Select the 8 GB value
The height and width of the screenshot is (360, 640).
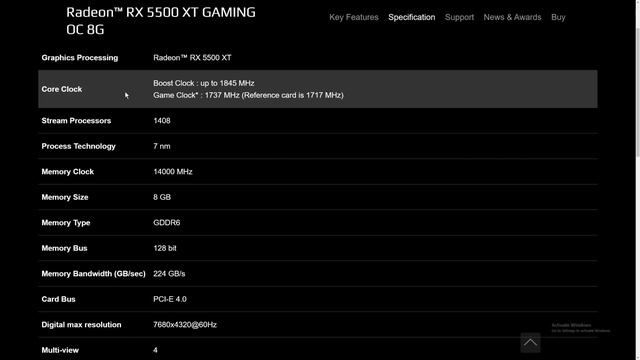tap(162, 197)
